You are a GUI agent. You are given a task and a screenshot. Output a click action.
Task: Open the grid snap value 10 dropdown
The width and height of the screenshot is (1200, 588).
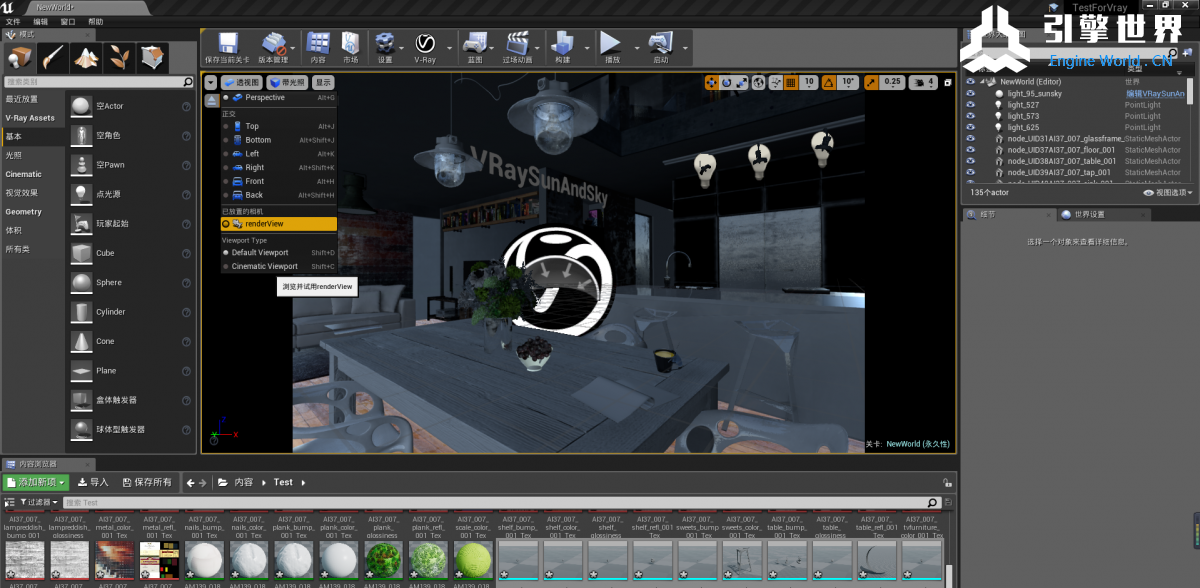(x=809, y=82)
